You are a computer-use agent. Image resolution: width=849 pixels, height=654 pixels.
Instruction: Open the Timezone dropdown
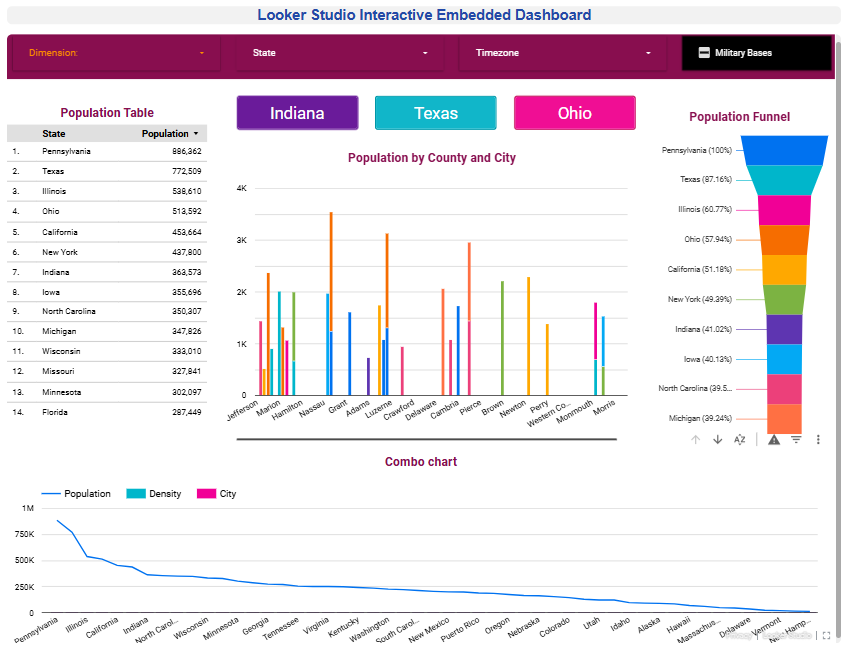click(x=563, y=53)
